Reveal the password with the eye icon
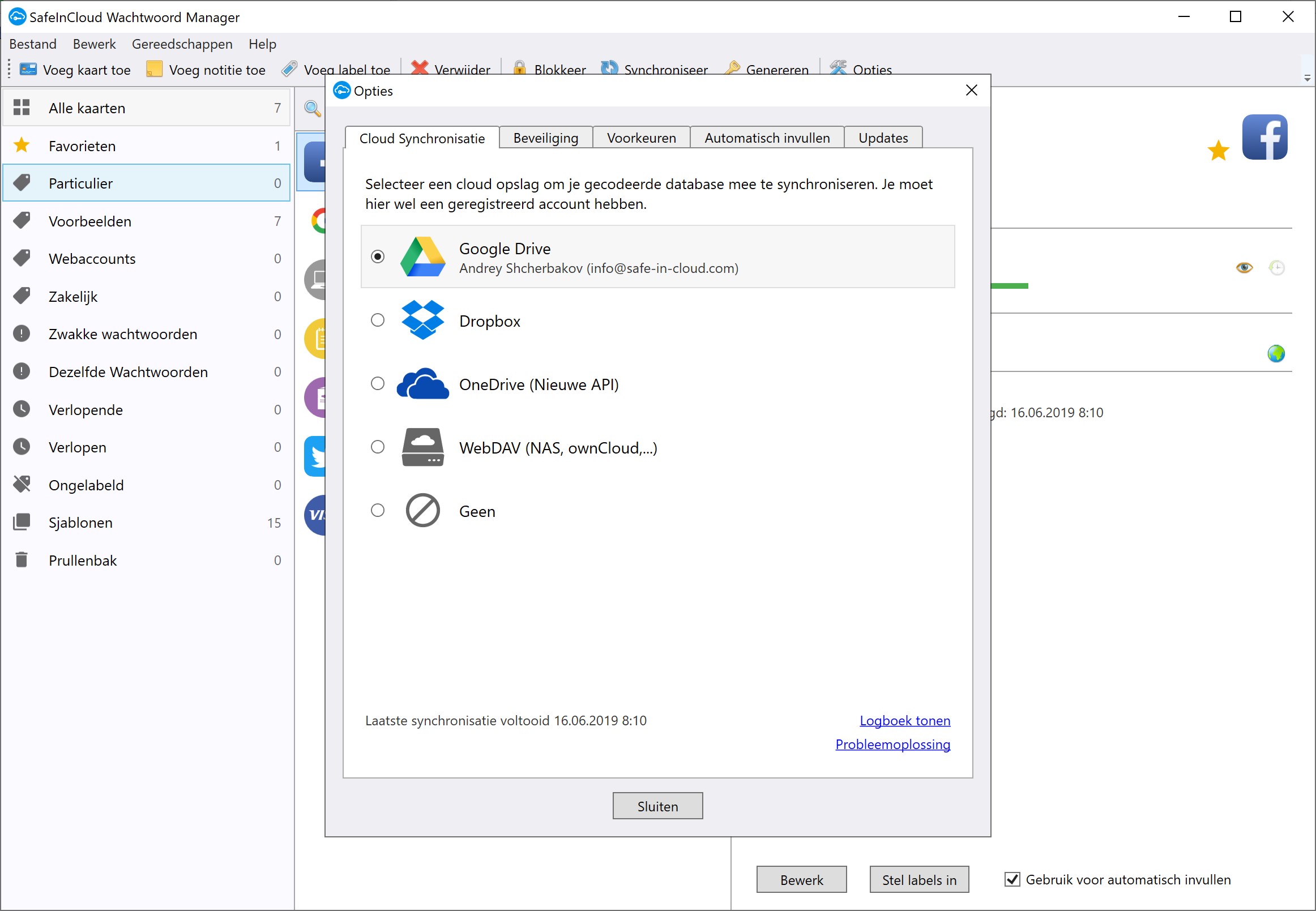Screen dimensions: 1316x911 click(1245, 267)
